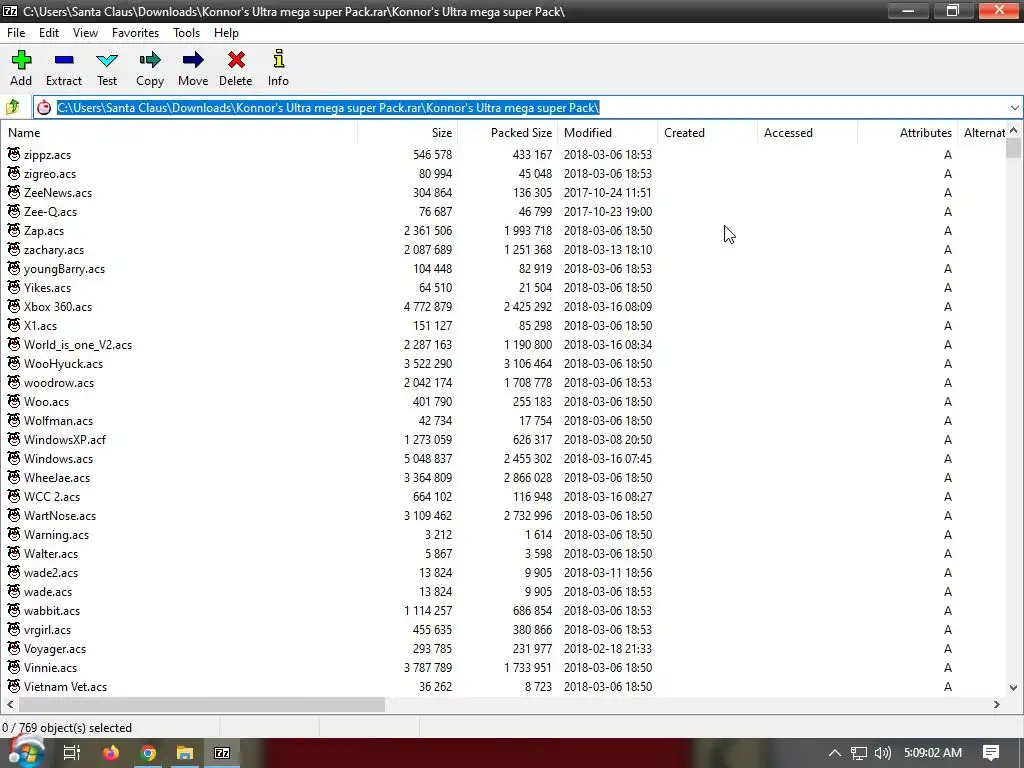Click the archive icon in address bar
Image resolution: width=1024 pixels, height=768 pixels.
pos(44,107)
